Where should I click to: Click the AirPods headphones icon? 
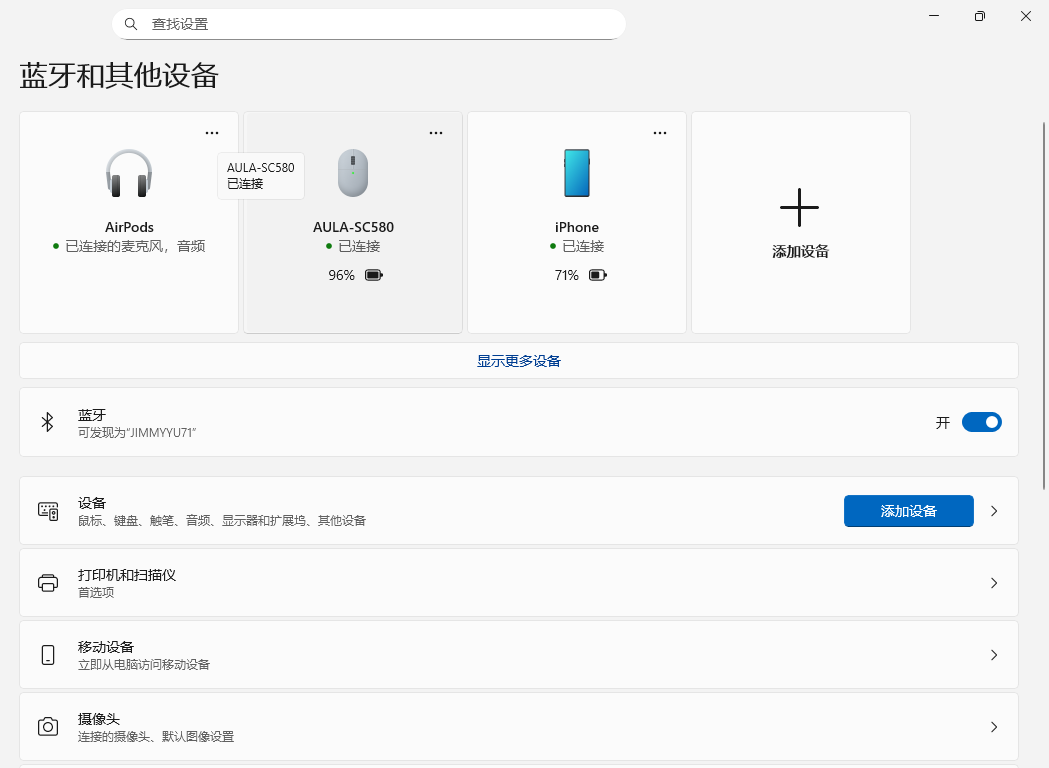(129, 172)
